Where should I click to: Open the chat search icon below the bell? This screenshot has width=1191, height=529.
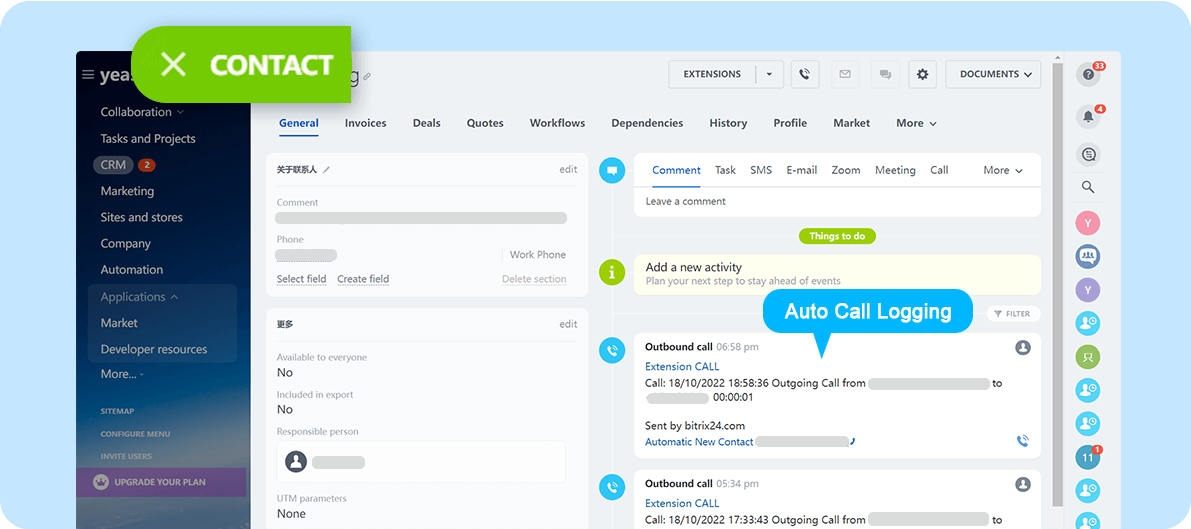1088,155
